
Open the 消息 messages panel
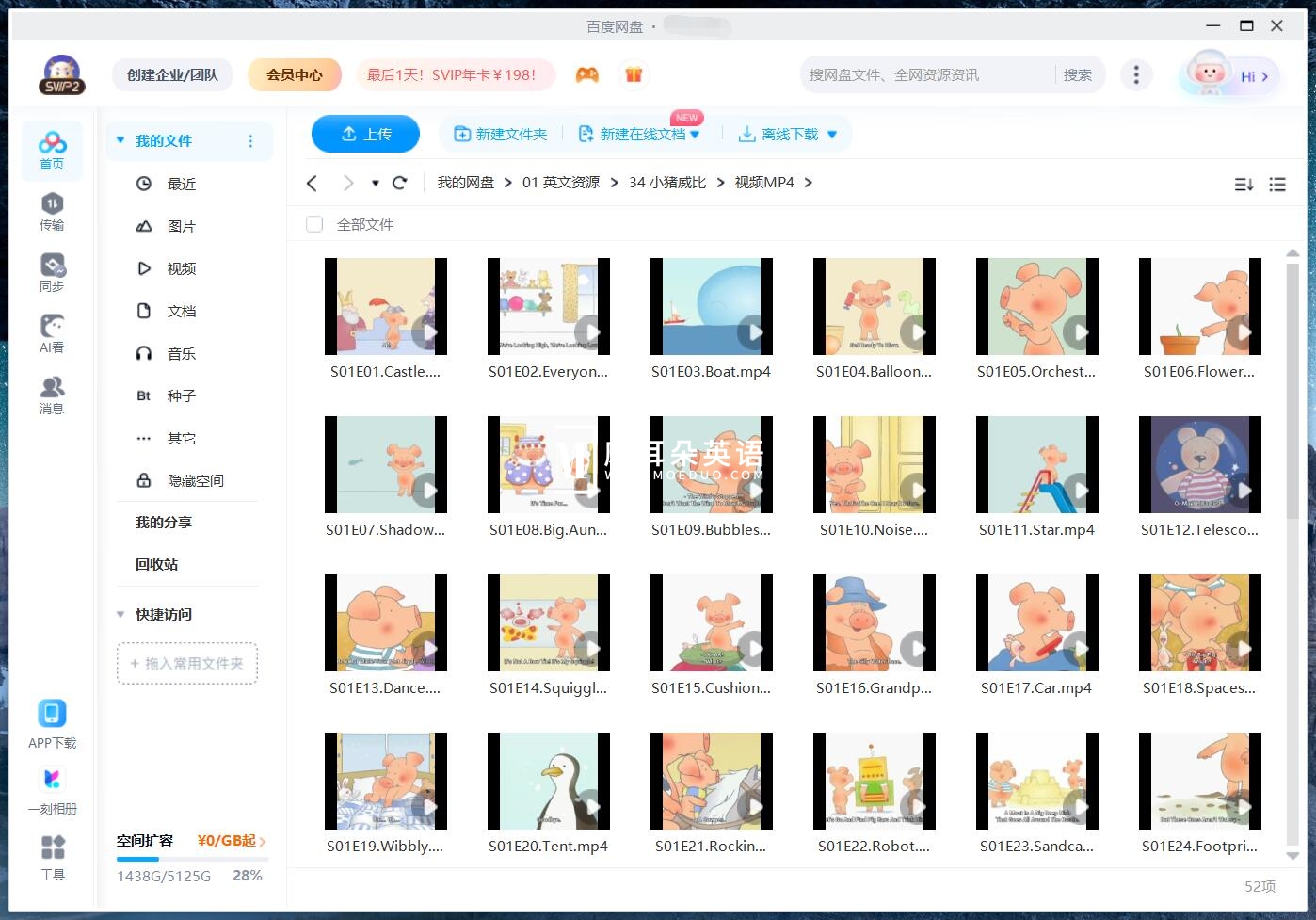(x=52, y=394)
